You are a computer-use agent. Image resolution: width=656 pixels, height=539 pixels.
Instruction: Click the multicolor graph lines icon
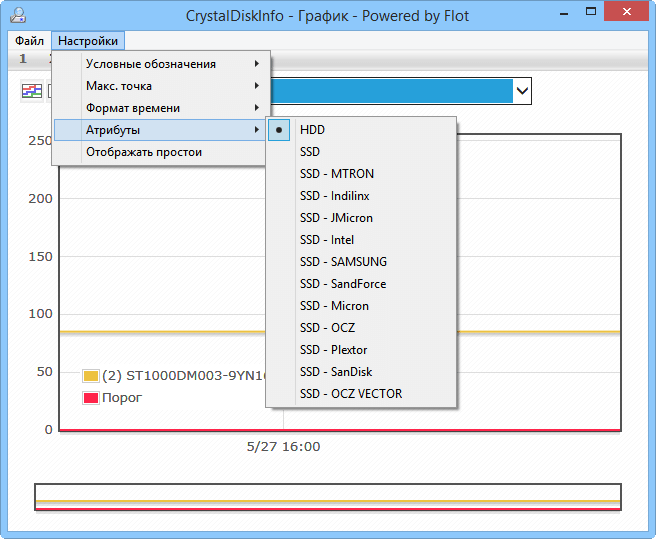pos(32,90)
